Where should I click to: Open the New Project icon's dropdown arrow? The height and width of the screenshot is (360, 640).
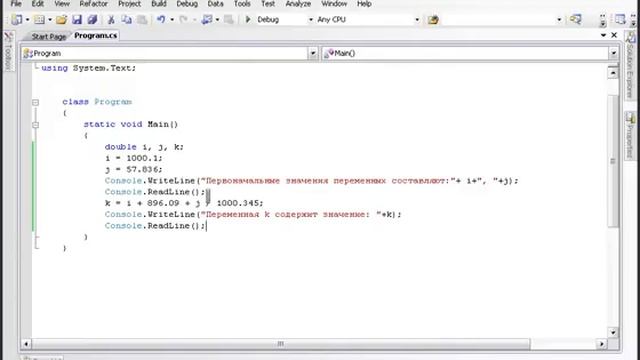point(27,20)
